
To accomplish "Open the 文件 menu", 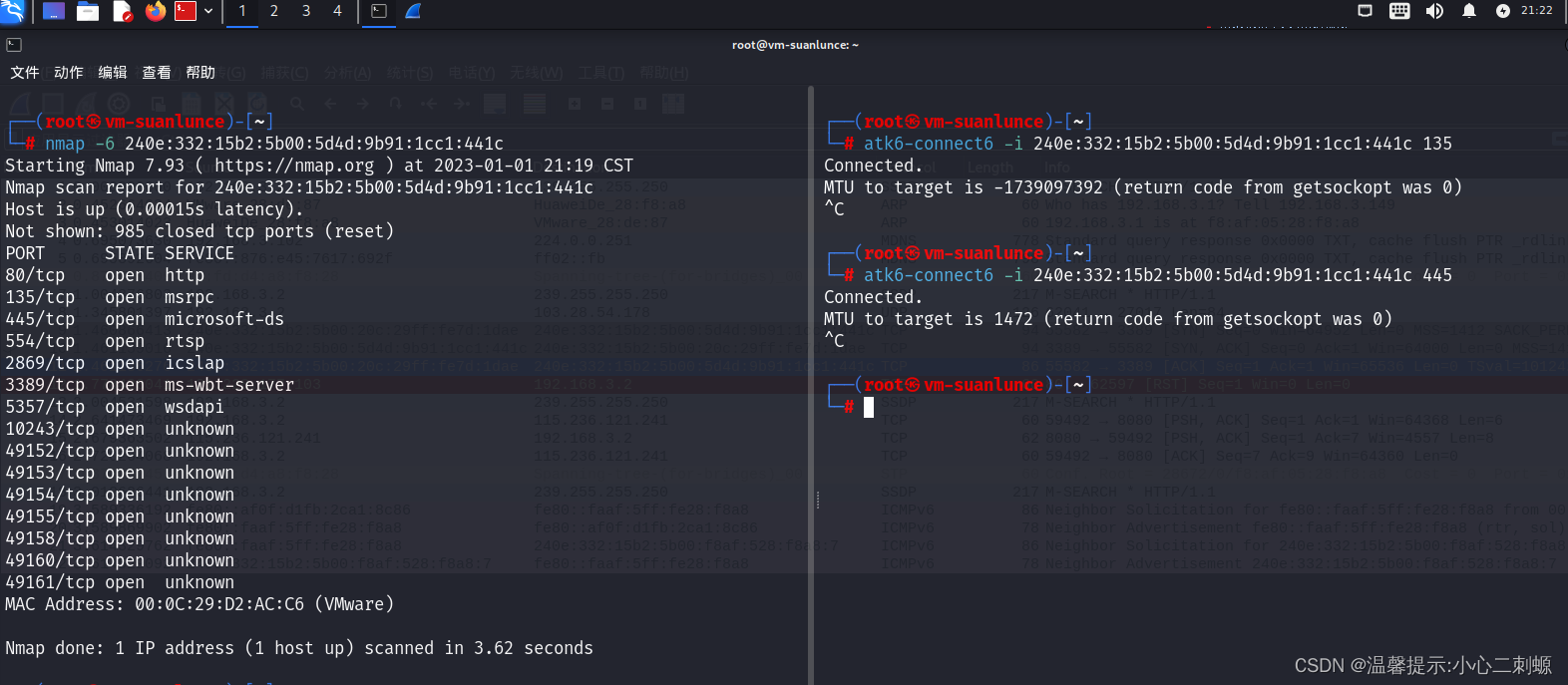I will click(x=25, y=73).
